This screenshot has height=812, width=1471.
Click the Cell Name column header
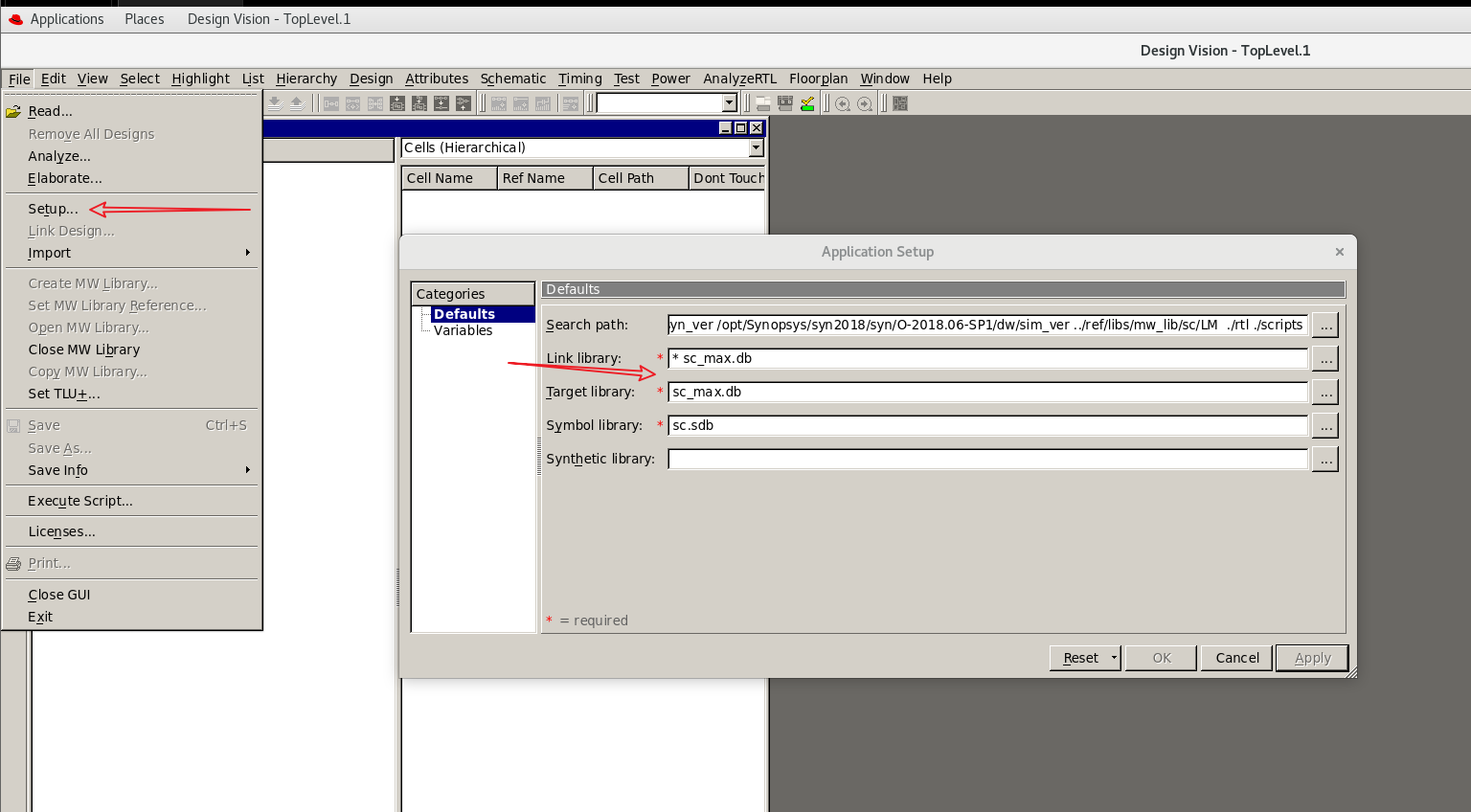[x=449, y=178]
